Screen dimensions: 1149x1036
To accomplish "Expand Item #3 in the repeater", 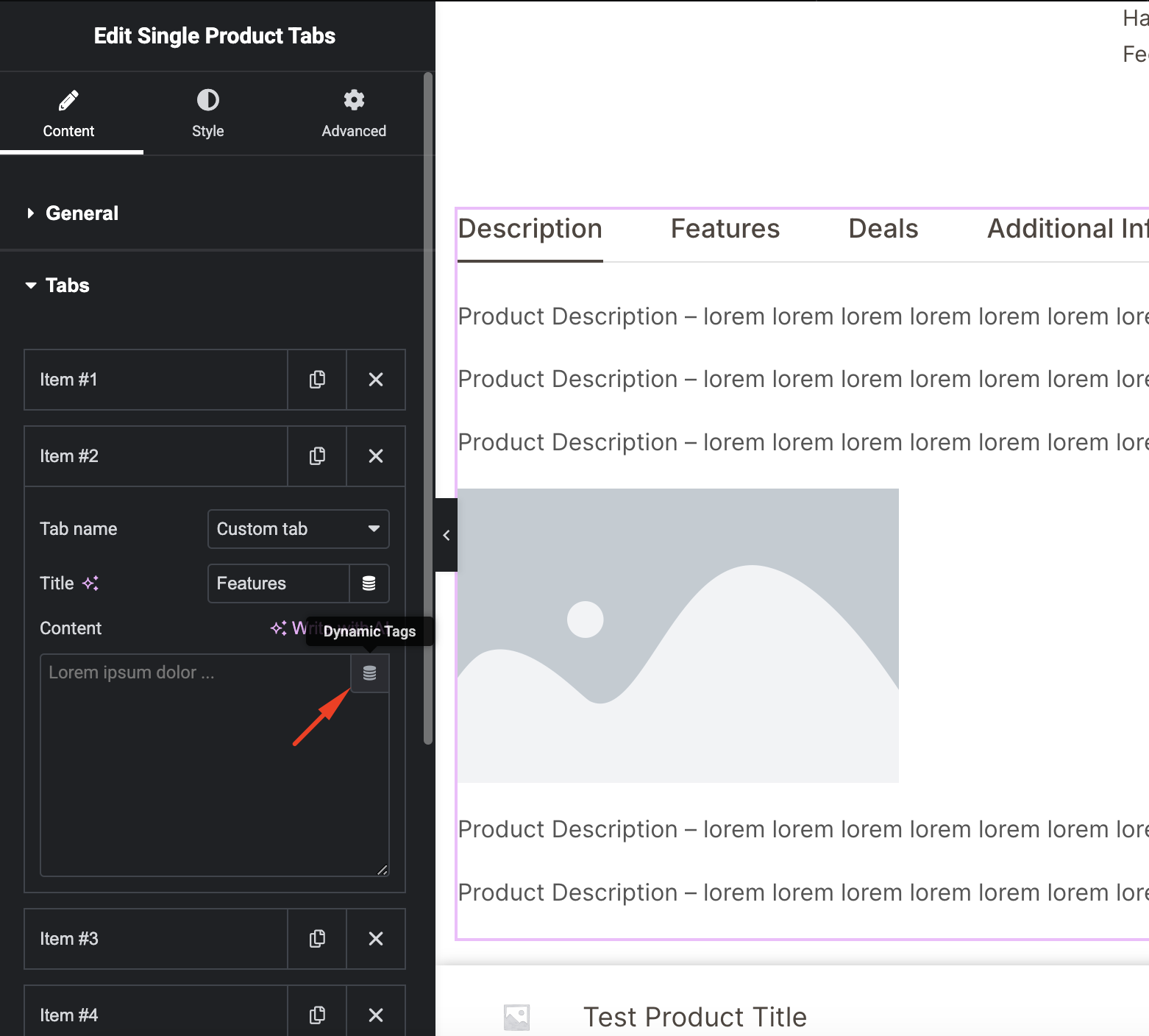I will 156,939.
